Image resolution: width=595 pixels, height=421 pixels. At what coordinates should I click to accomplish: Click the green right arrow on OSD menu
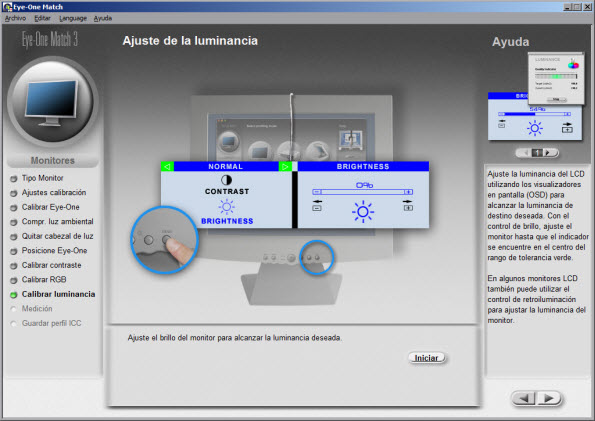tap(285, 166)
